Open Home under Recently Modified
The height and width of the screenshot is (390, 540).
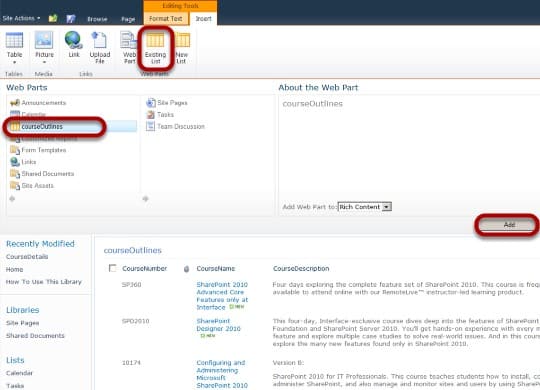14,269
